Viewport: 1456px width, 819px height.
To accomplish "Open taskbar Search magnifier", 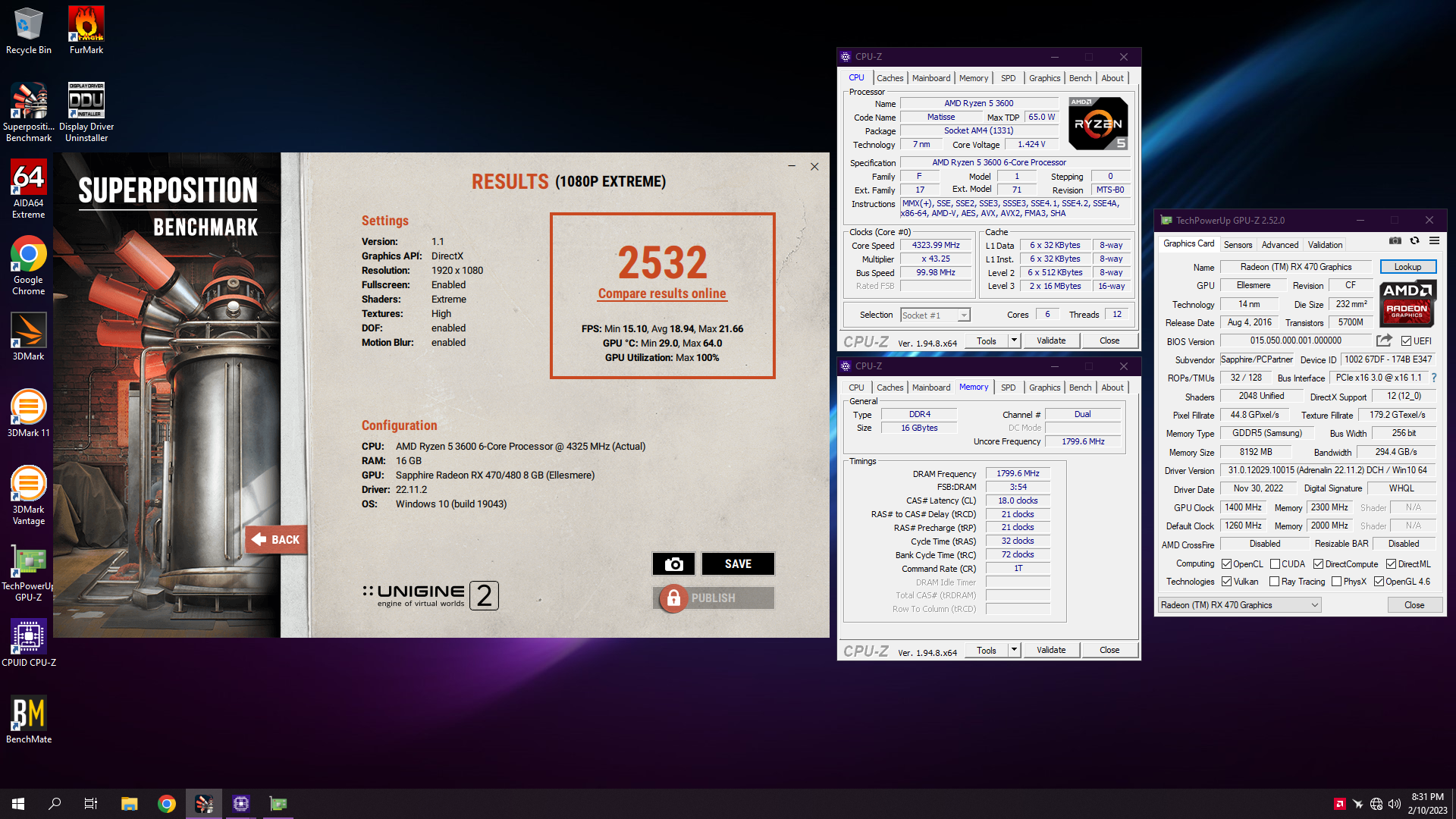I will coord(55,804).
